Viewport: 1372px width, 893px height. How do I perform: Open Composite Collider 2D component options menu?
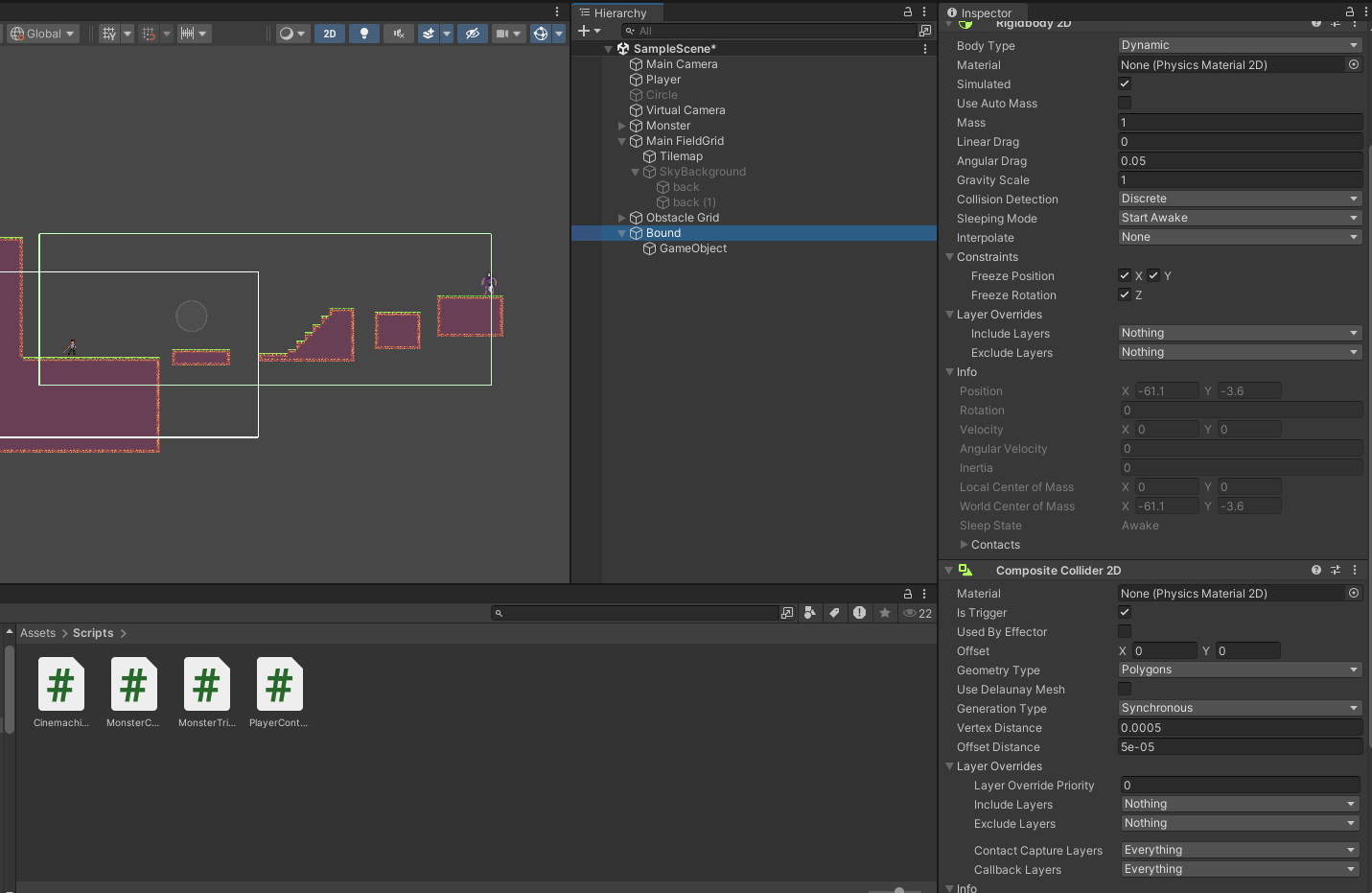(1355, 570)
